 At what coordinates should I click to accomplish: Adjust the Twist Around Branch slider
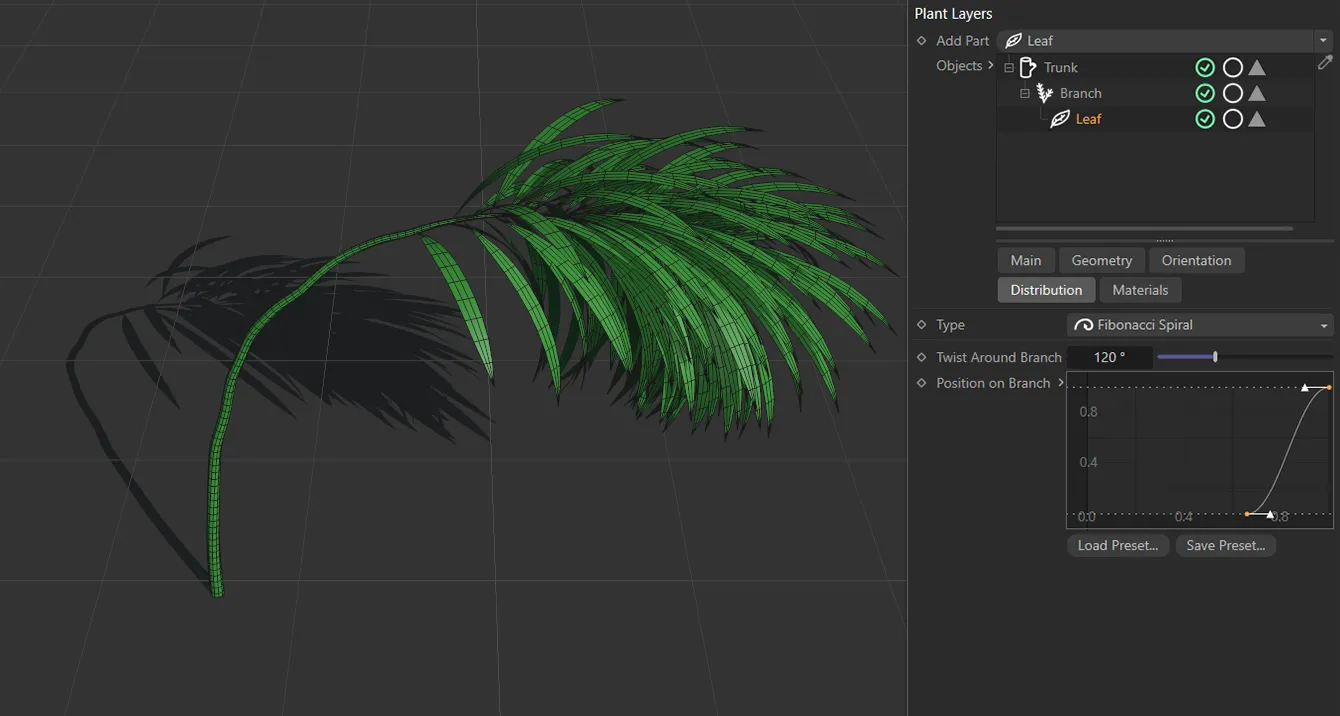tap(1214, 356)
